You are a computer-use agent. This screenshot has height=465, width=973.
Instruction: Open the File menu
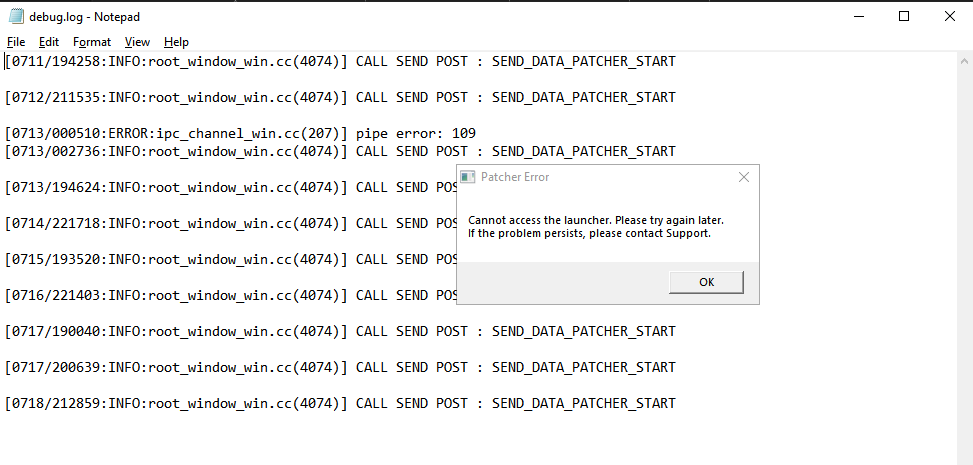16,42
